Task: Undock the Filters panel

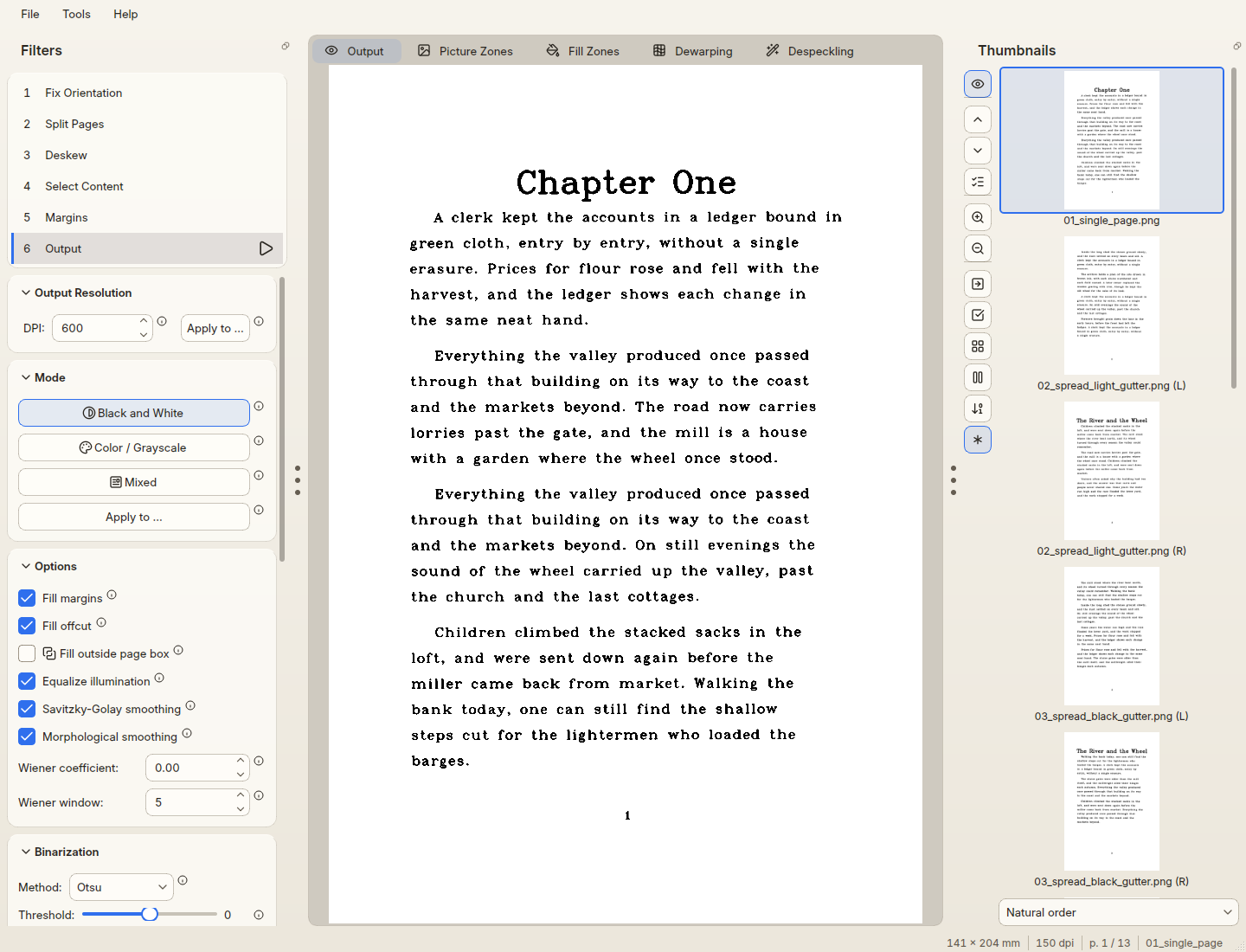Action: click(286, 46)
